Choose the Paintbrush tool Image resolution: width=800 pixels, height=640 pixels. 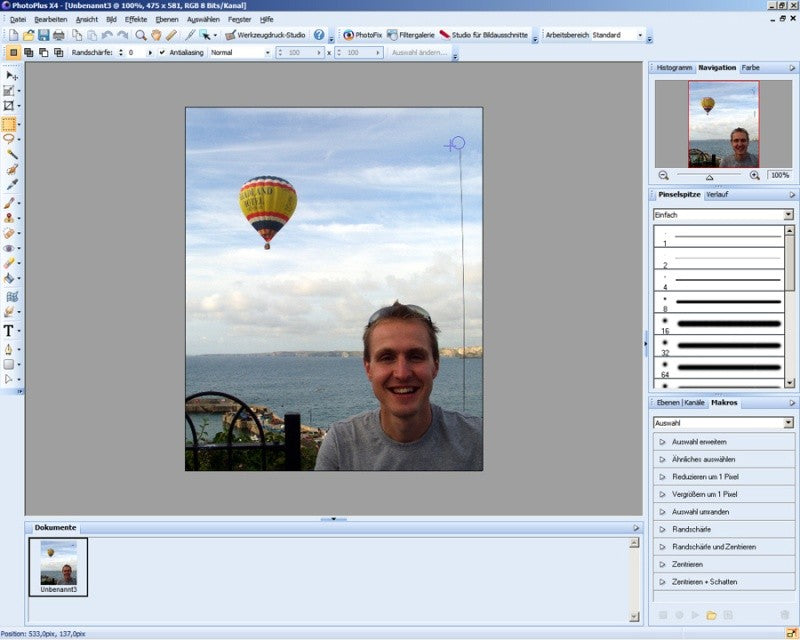tap(9, 203)
